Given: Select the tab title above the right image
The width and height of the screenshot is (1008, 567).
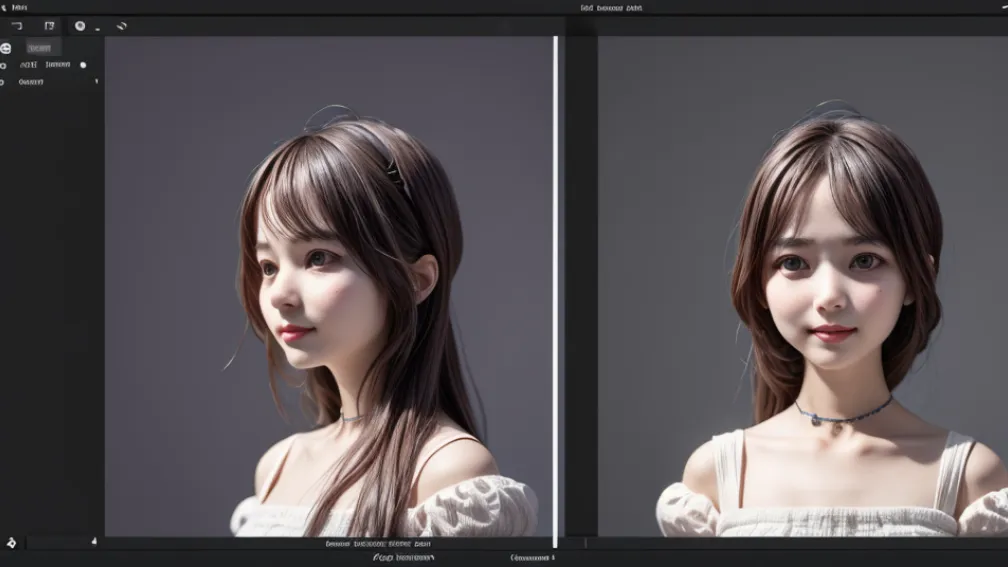Looking at the screenshot, I should [x=611, y=8].
